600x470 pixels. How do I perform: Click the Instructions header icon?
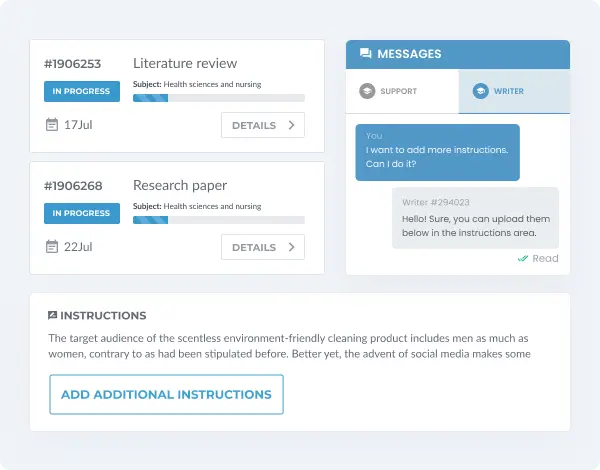52,315
